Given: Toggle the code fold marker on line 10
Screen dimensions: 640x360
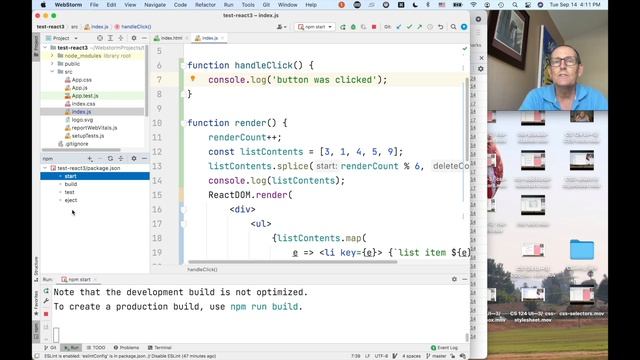Looking at the screenshot, I should tap(182, 123).
